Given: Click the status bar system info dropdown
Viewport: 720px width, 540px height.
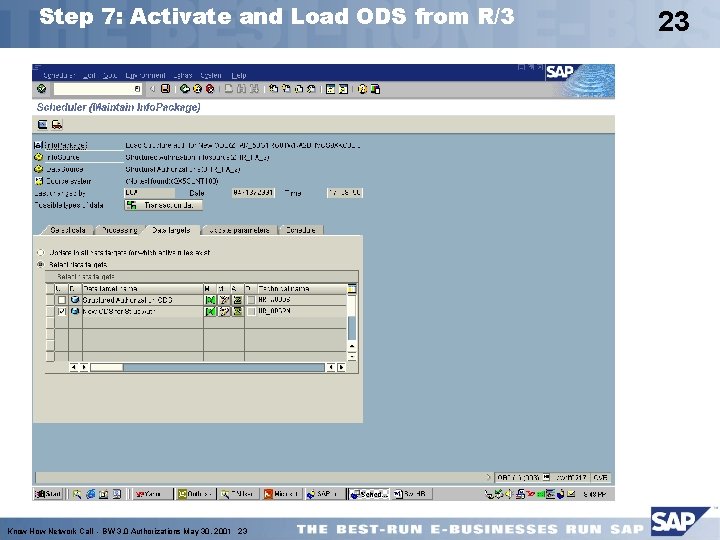Looking at the screenshot, I should click(x=546, y=478).
